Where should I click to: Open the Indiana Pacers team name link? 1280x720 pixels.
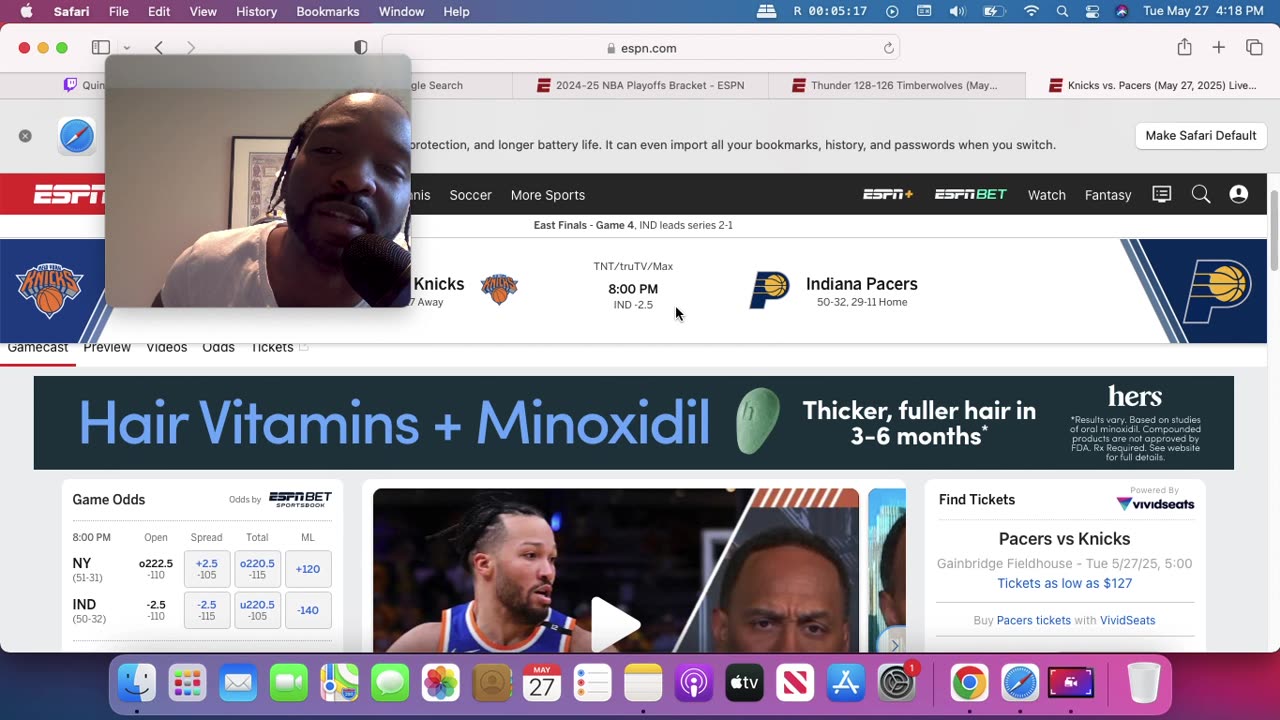point(861,284)
